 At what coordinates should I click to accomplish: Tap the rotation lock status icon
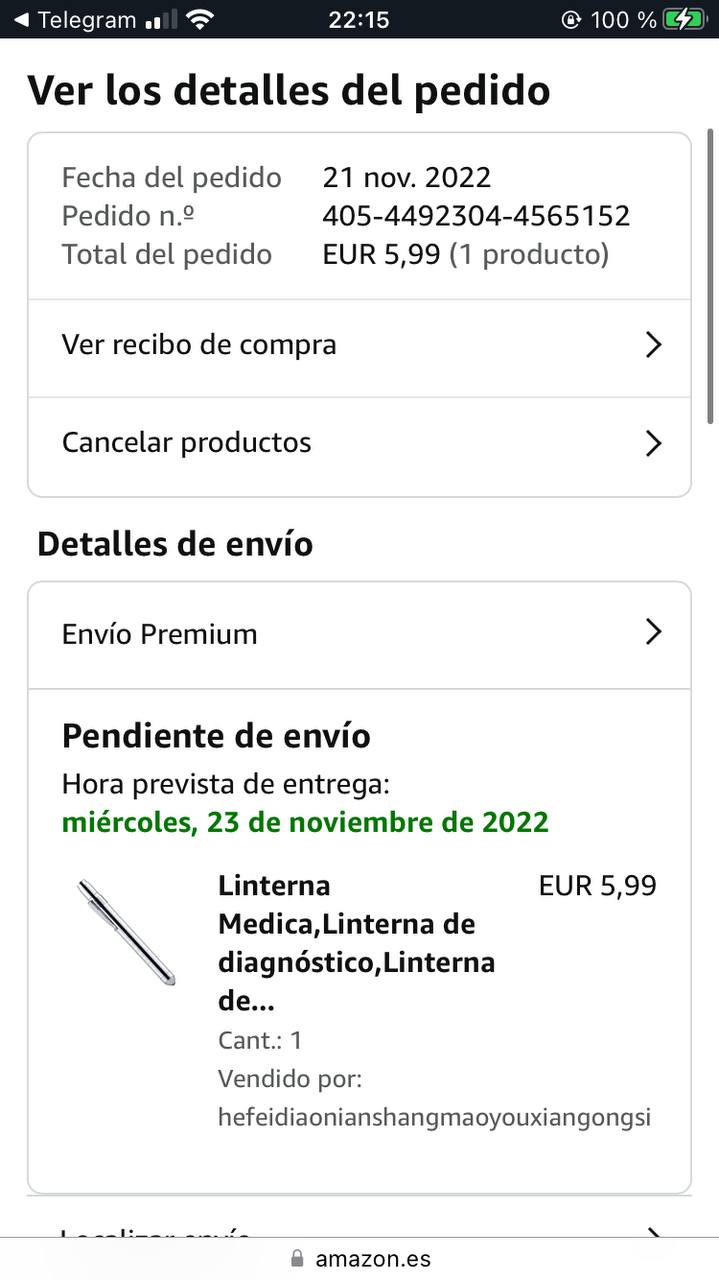pos(571,20)
